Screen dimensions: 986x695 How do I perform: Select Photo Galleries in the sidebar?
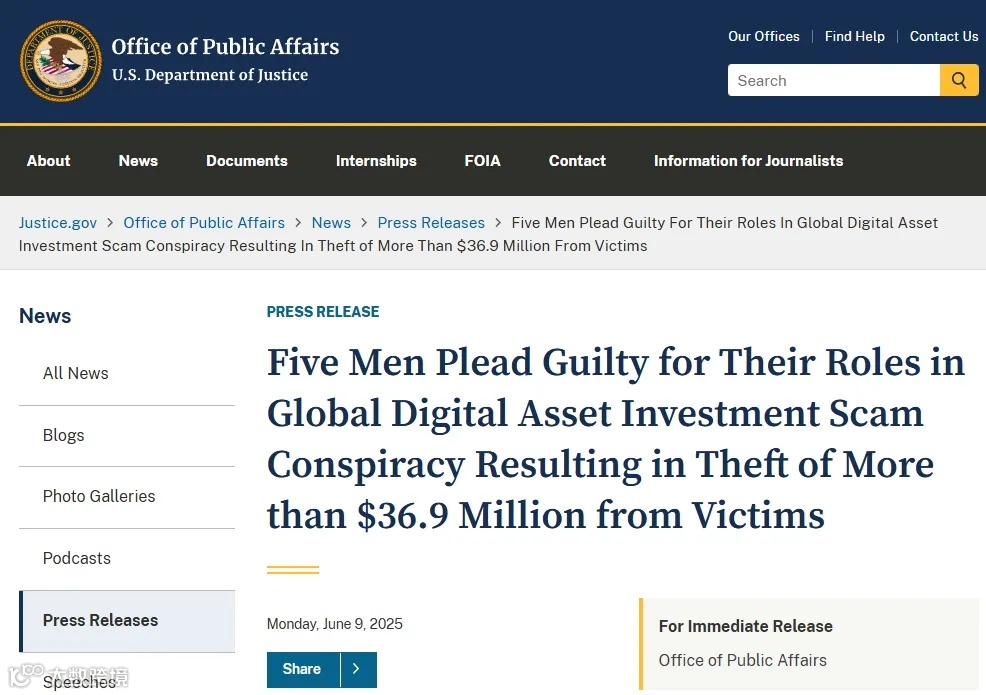(x=99, y=497)
